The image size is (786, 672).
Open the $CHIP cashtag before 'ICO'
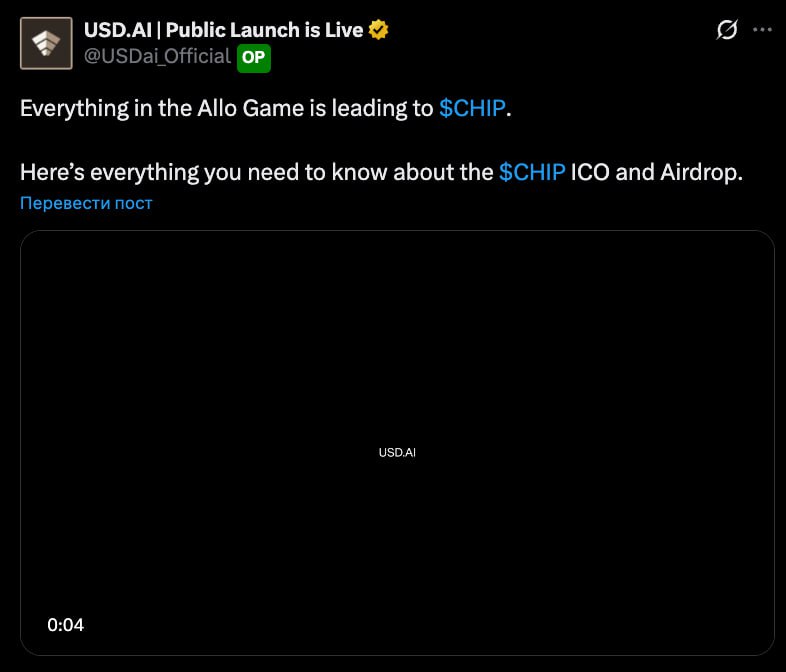(532, 172)
